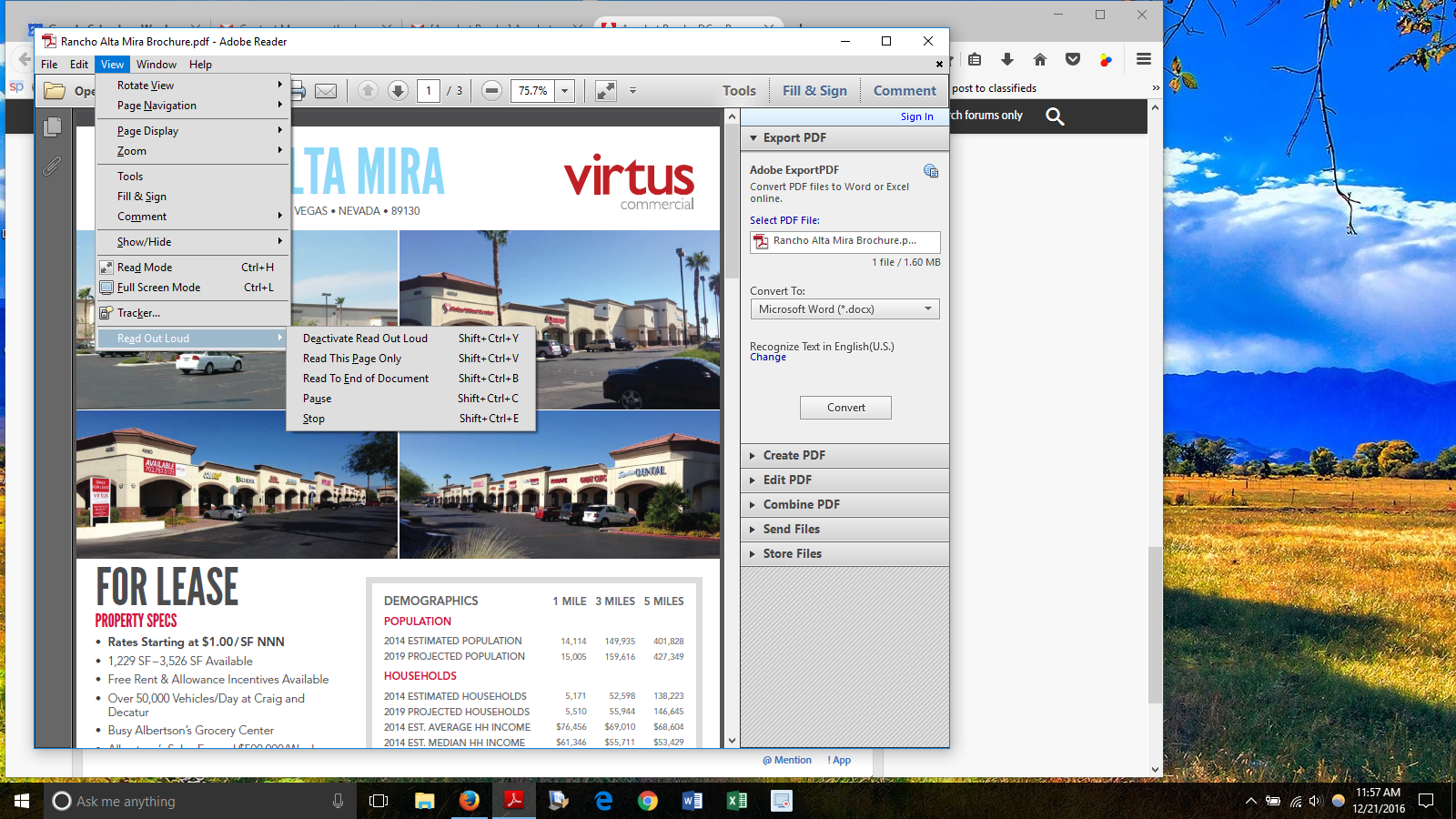Screen dimensions: 1456x819
Task: Click the email envelope icon in toolbar
Action: click(326, 90)
